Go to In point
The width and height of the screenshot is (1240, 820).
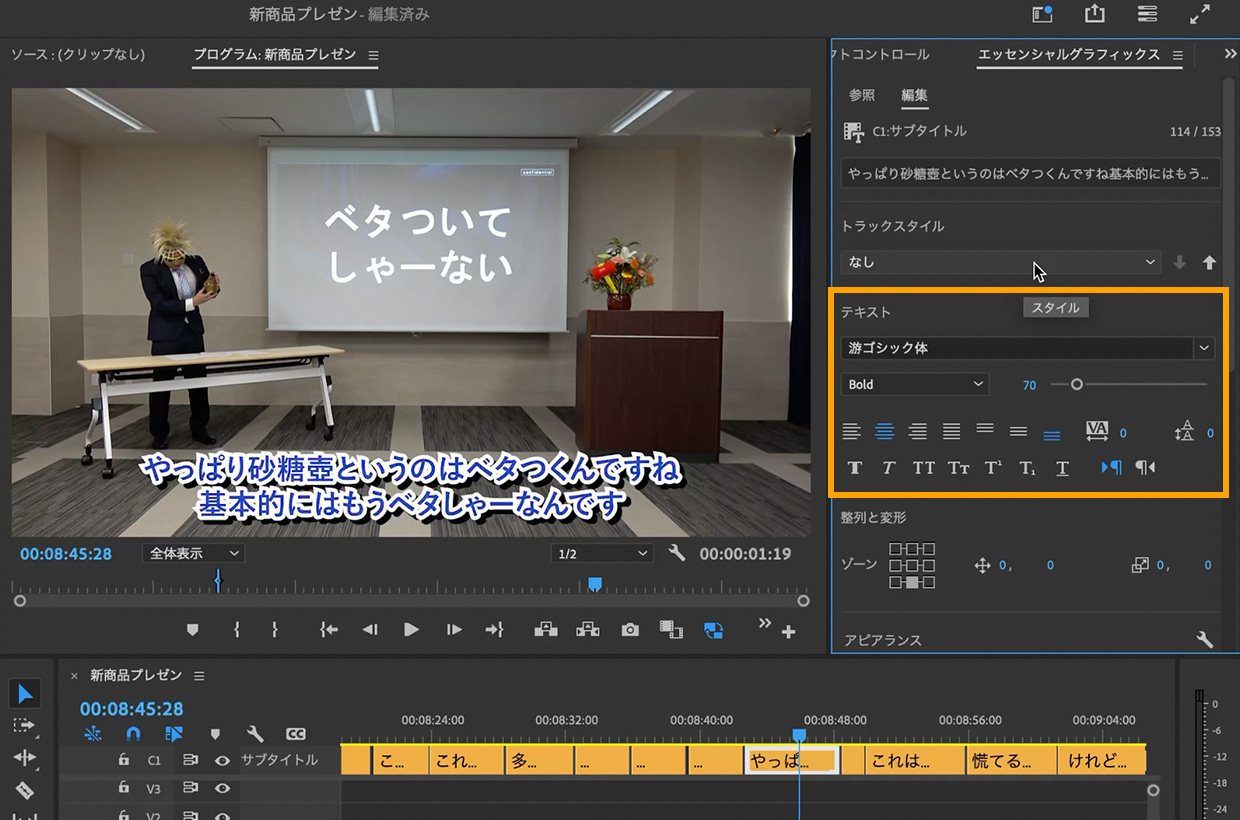coord(328,630)
